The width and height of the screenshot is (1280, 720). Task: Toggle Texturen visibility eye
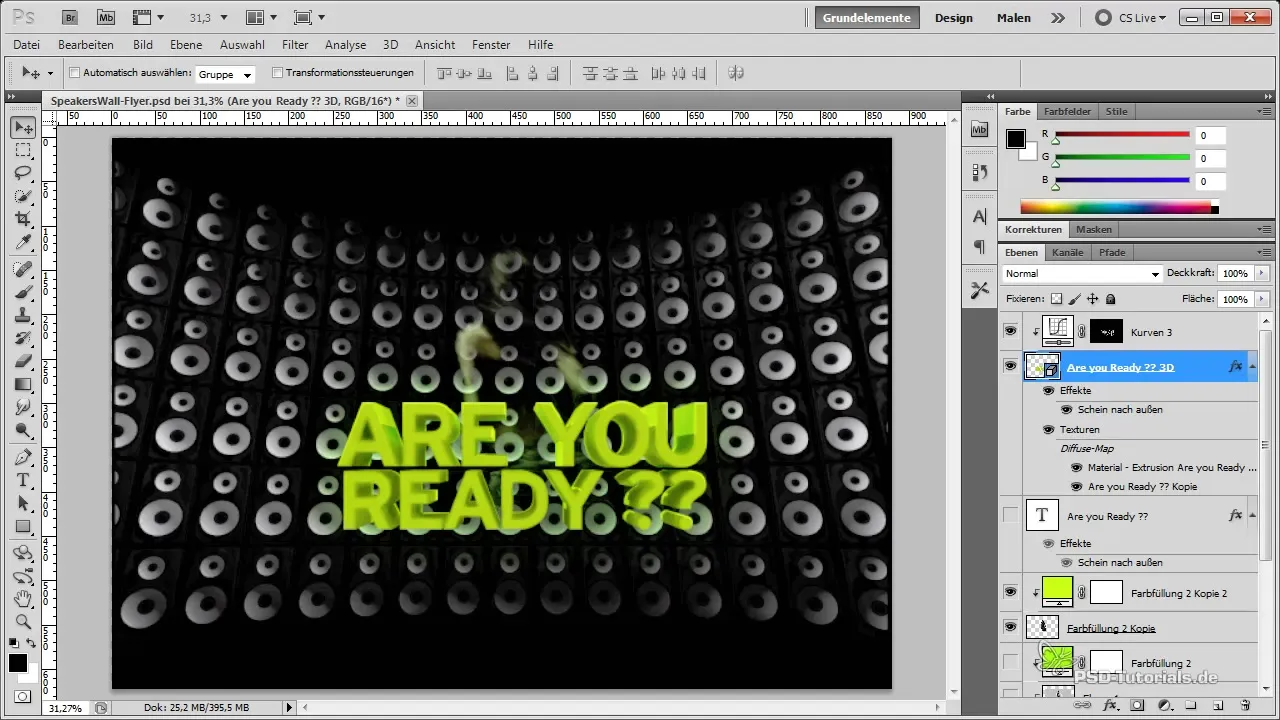click(x=1048, y=429)
